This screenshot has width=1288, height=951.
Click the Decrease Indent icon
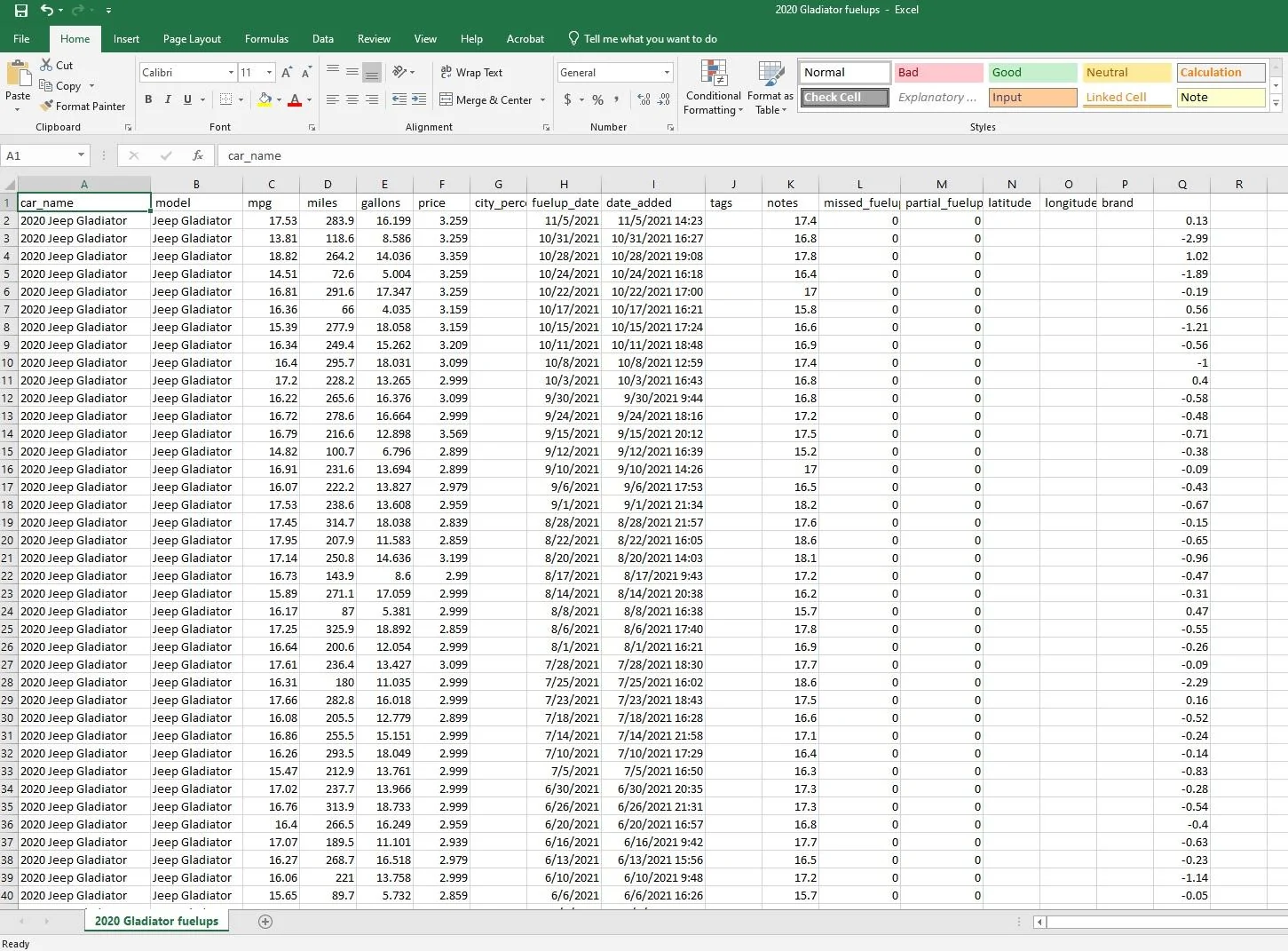click(x=399, y=99)
